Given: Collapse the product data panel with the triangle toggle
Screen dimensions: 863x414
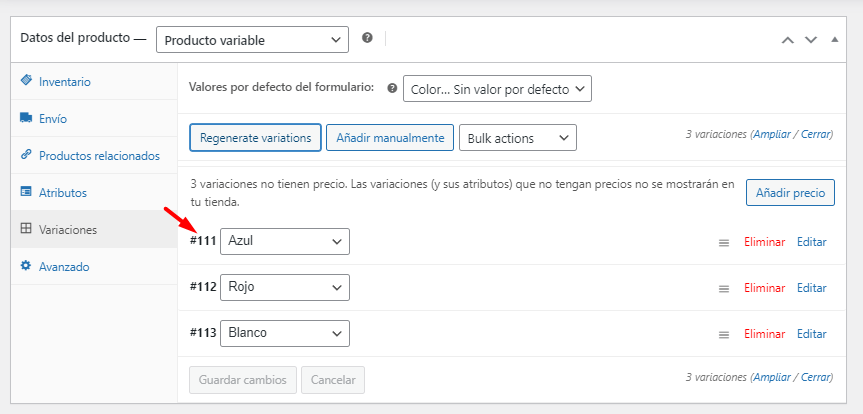Looking at the screenshot, I should coord(834,40).
